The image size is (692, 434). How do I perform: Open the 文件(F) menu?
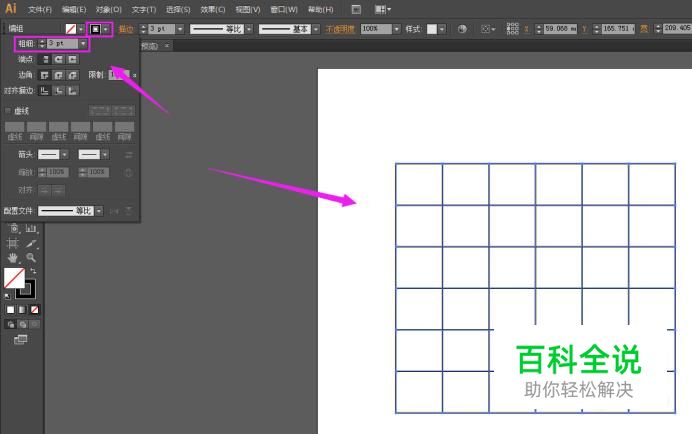pos(40,9)
